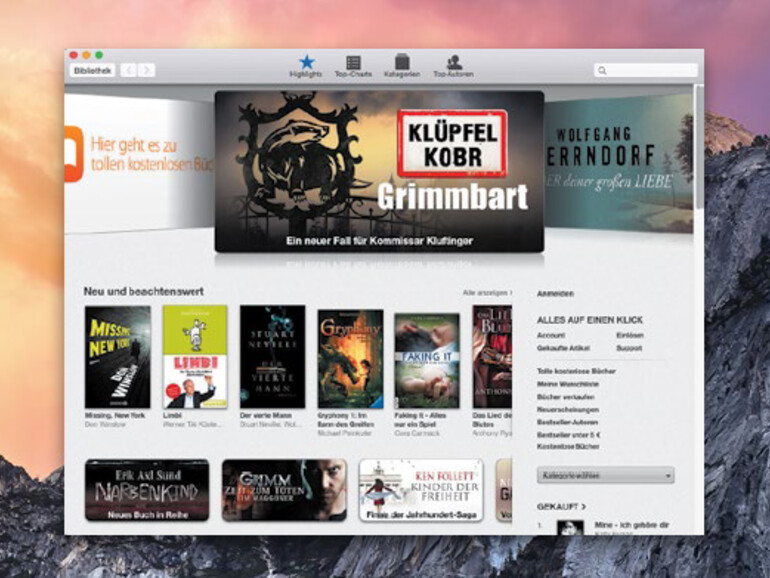Click the Gryphony 1 title text
Image resolution: width=770 pixels, height=578 pixels.
coord(345,420)
